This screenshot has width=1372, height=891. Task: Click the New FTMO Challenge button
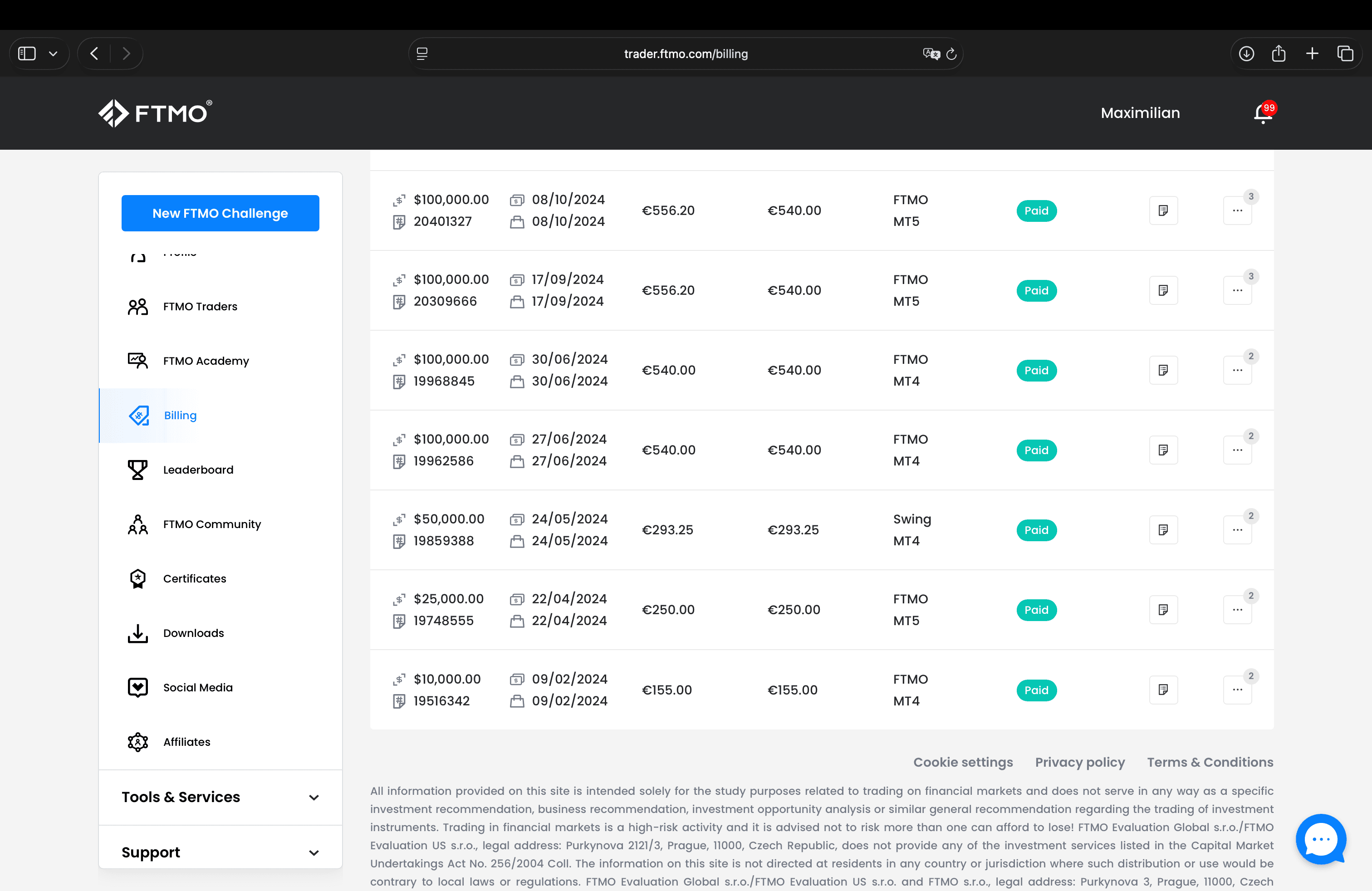[x=220, y=213]
